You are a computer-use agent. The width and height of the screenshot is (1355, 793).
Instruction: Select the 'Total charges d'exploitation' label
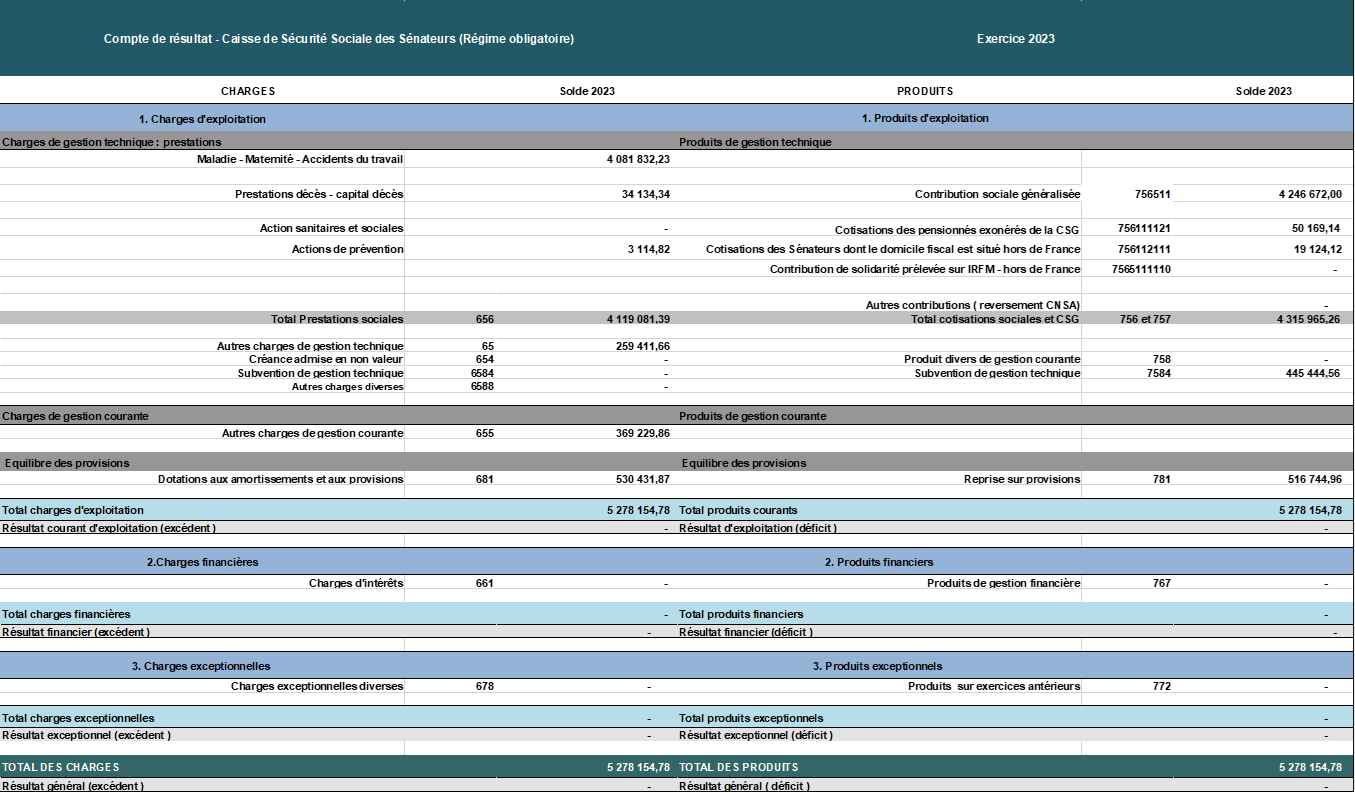pos(73,510)
